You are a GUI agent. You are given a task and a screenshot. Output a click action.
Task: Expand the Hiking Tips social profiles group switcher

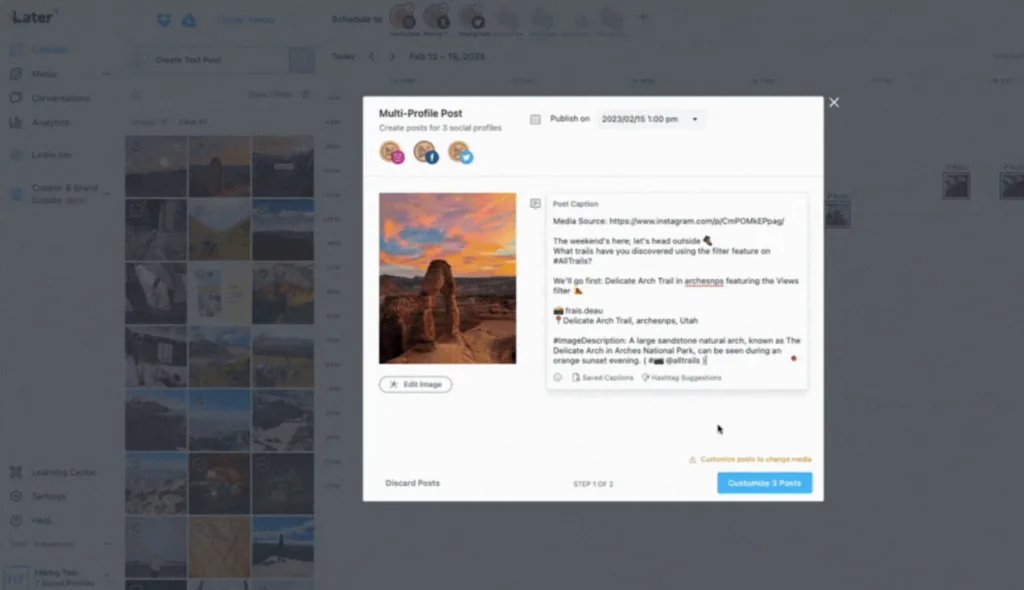pos(106,577)
